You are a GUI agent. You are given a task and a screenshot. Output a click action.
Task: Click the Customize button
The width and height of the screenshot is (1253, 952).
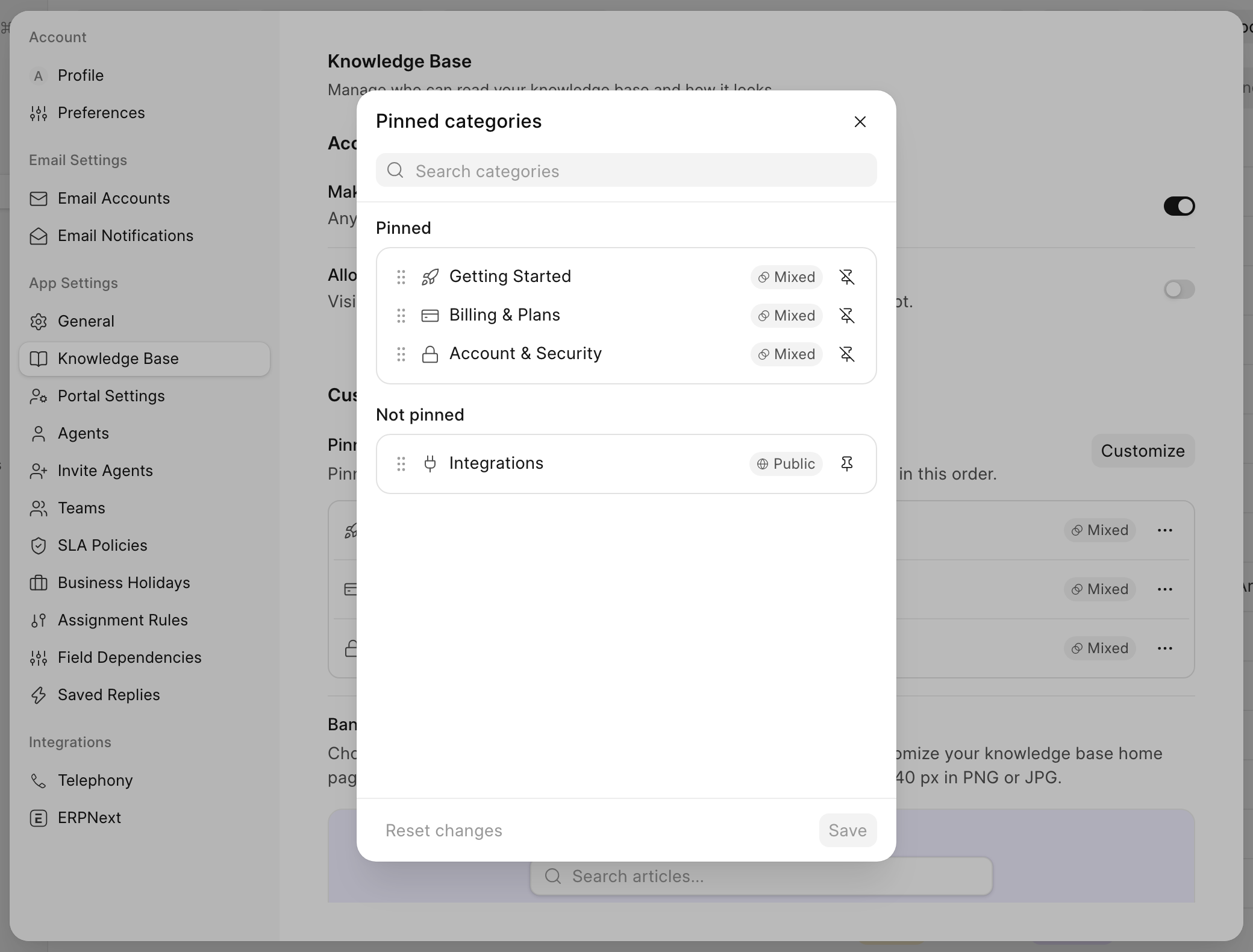click(1143, 451)
